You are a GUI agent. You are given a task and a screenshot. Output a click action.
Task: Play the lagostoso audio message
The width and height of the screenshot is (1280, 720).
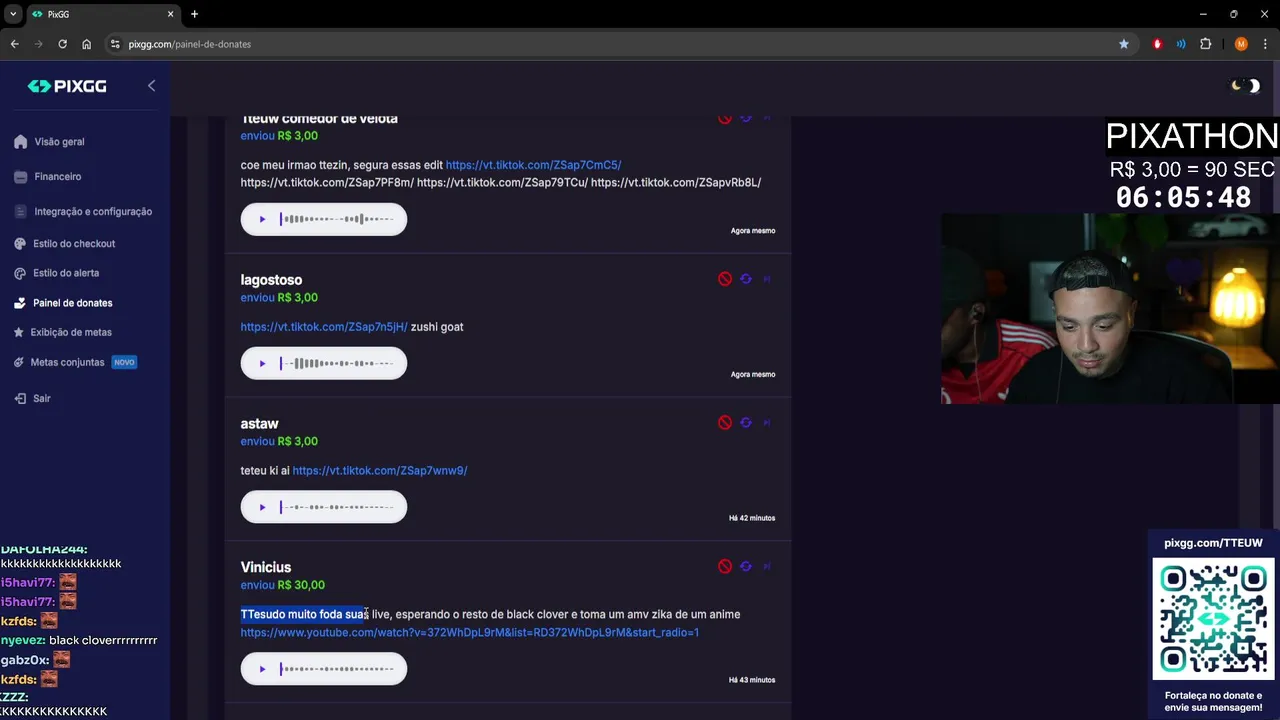(x=262, y=363)
